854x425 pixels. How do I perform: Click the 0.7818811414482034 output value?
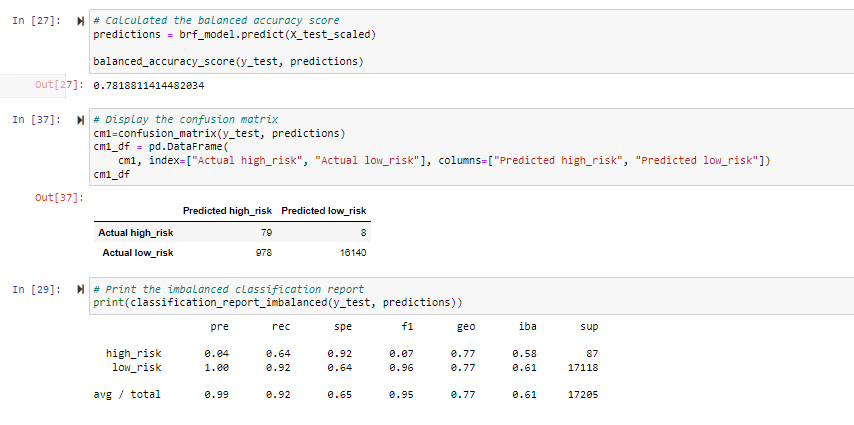coord(149,86)
